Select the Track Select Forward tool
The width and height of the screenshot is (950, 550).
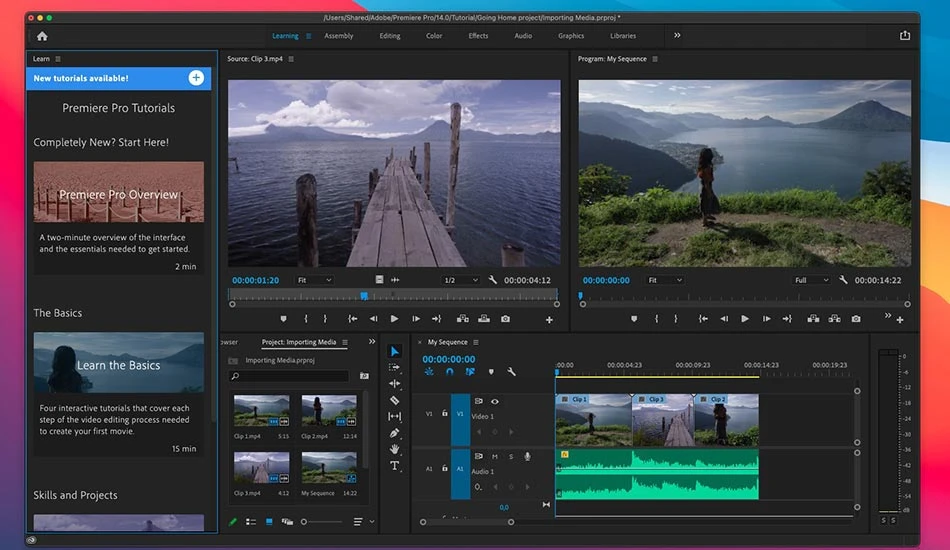(x=394, y=367)
